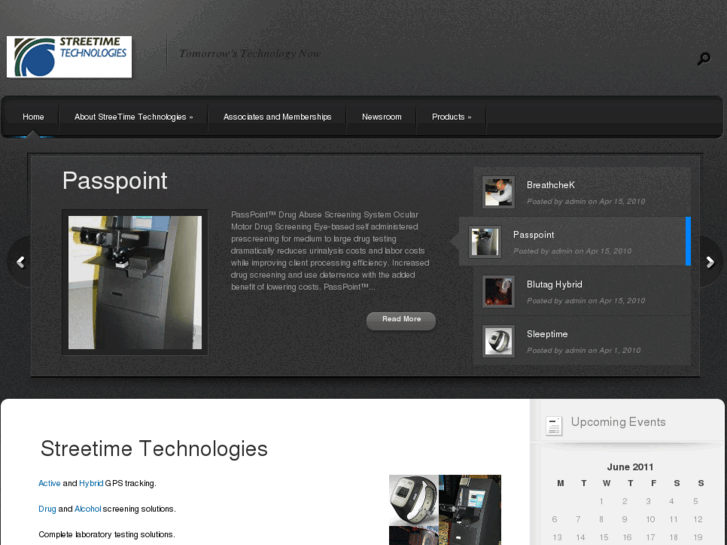Select the BreathcheK thumbnail
The width and height of the screenshot is (727, 545).
click(x=498, y=192)
